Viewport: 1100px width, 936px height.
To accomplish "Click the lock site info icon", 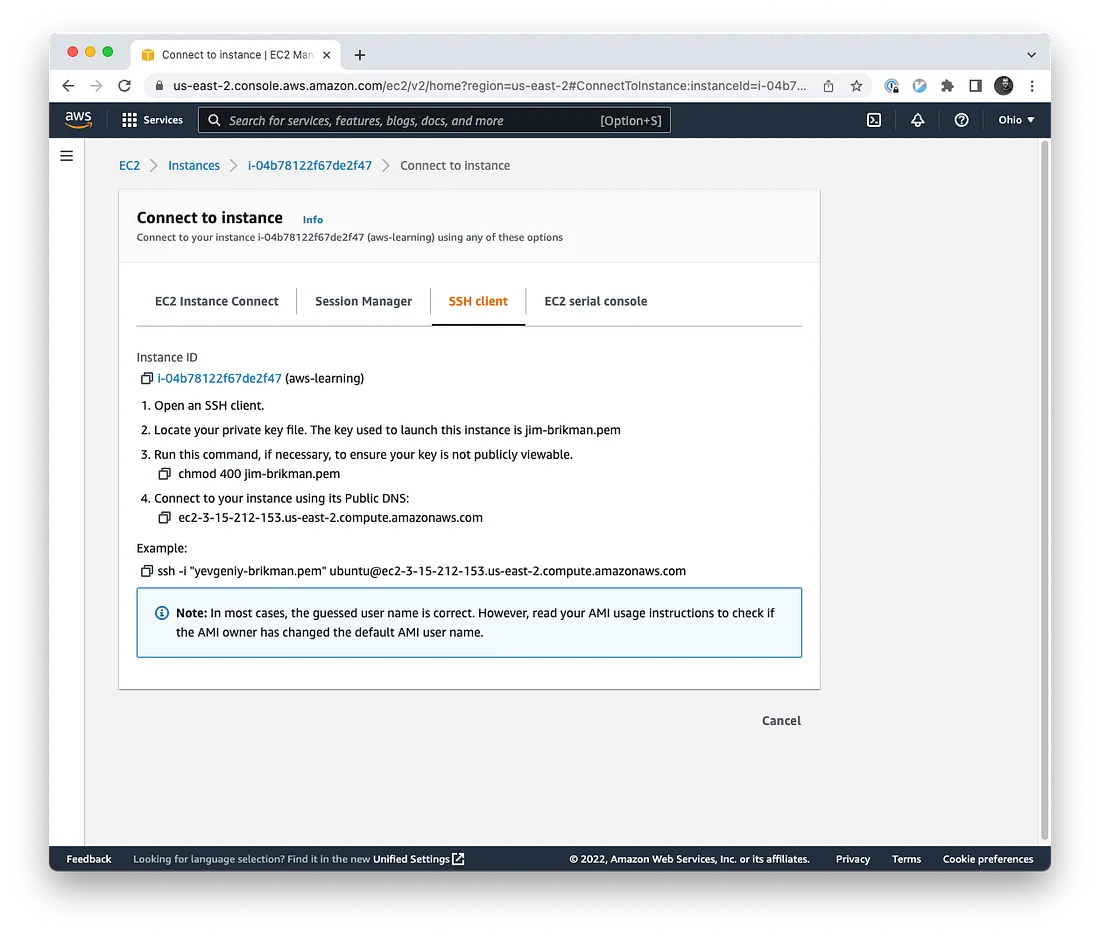I will [x=159, y=86].
